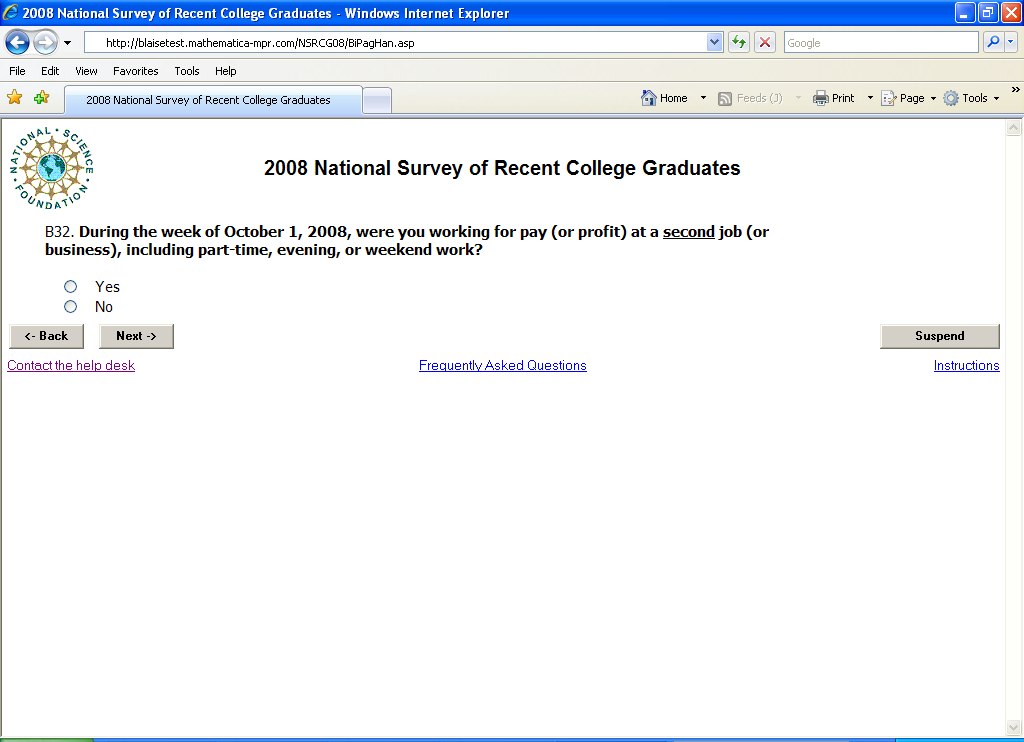Click the page scrollbar down arrow
The width and height of the screenshot is (1024, 742).
[1014, 727]
